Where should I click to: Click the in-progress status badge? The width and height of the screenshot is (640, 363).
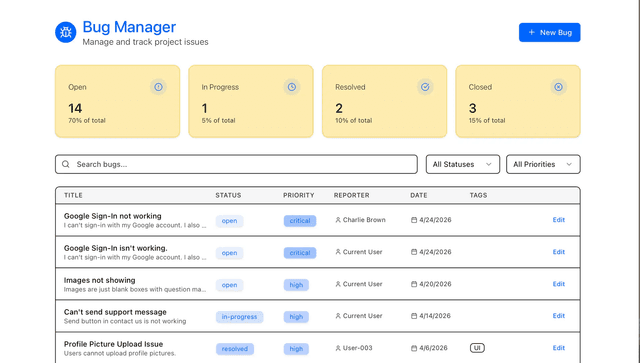point(239,317)
